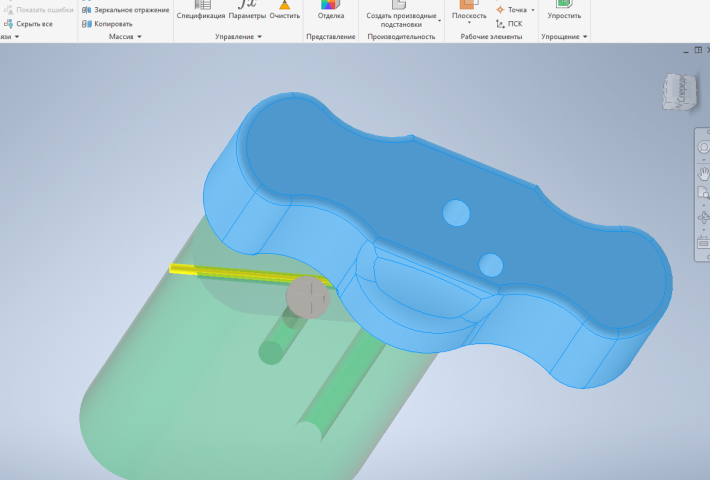
Task: Open the Plane (Плоскость) dropdown arrow
Action: point(469,23)
